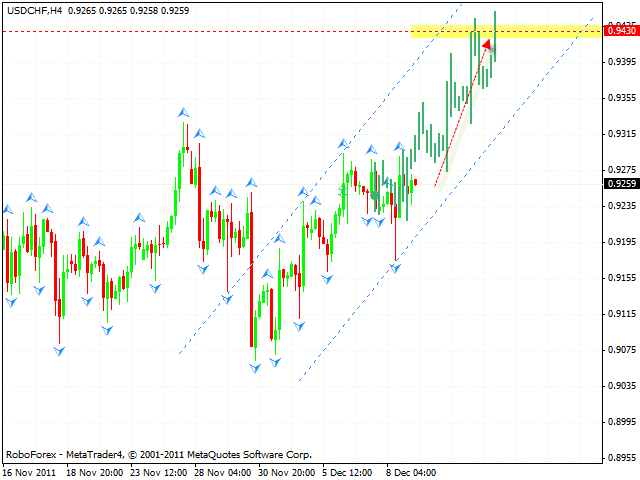Image resolution: width=640 pixels, height=480 pixels.
Task: Click the 0.9035 price axis label
Action: (622, 385)
